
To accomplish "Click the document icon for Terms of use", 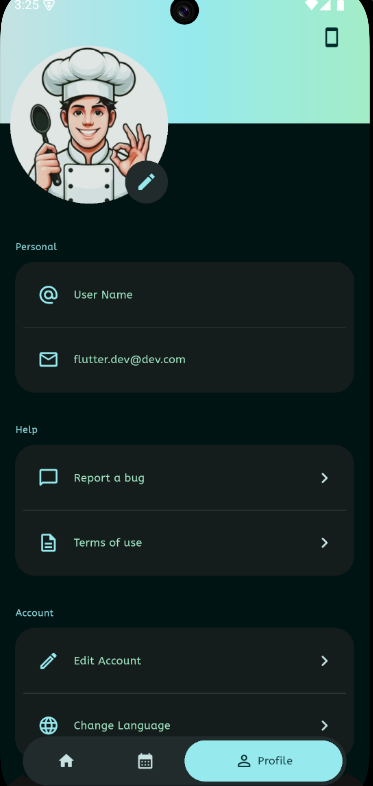I will point(49,543).
